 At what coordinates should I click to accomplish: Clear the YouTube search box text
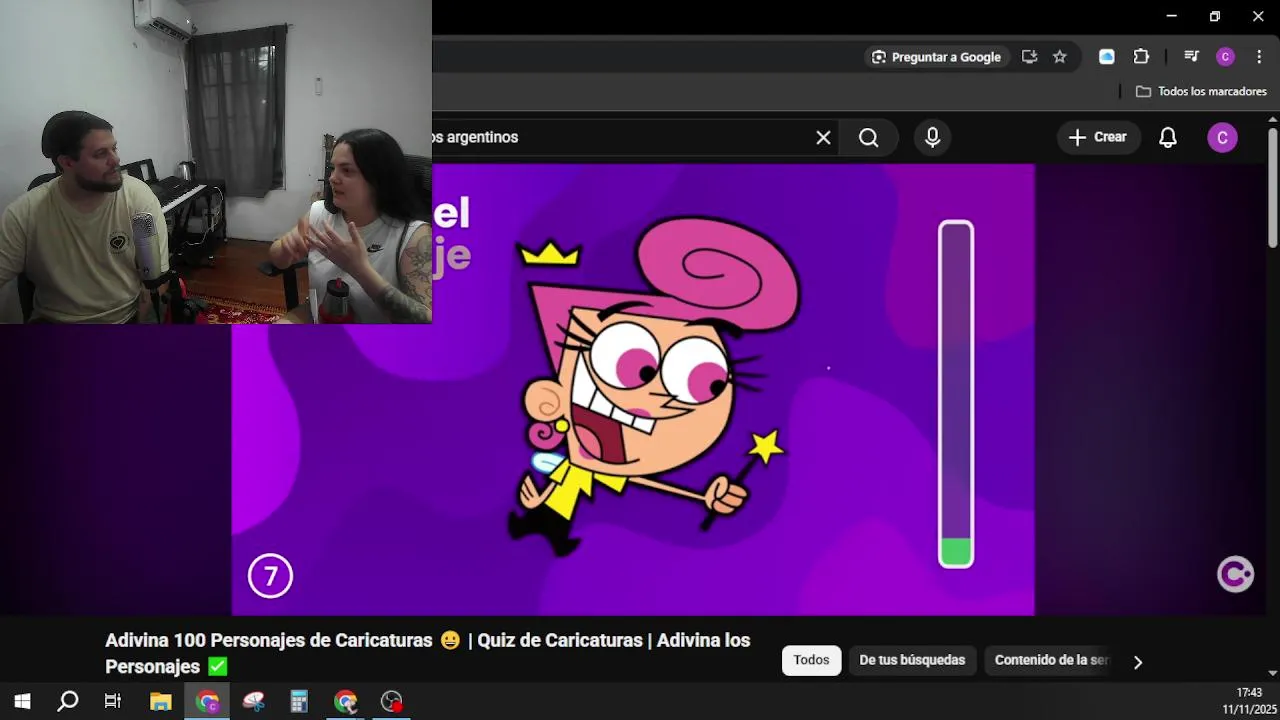823,138
